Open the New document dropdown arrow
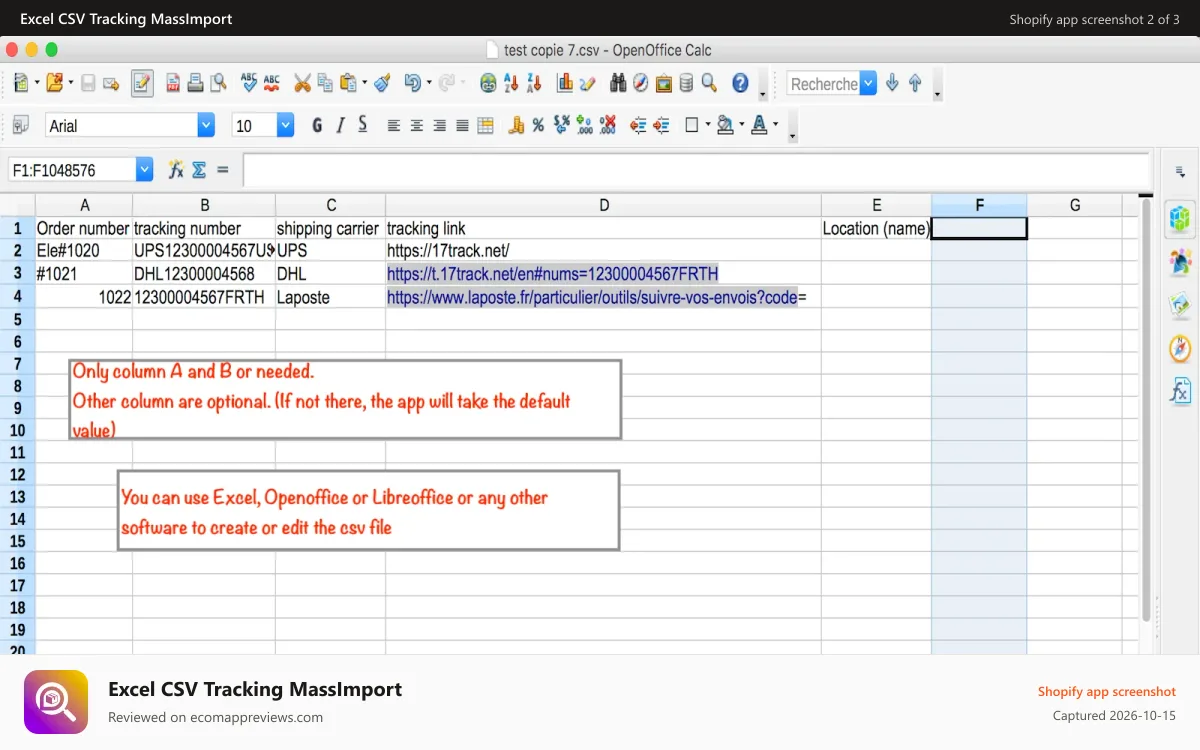 pyautogui.click(x=36, y=83)
